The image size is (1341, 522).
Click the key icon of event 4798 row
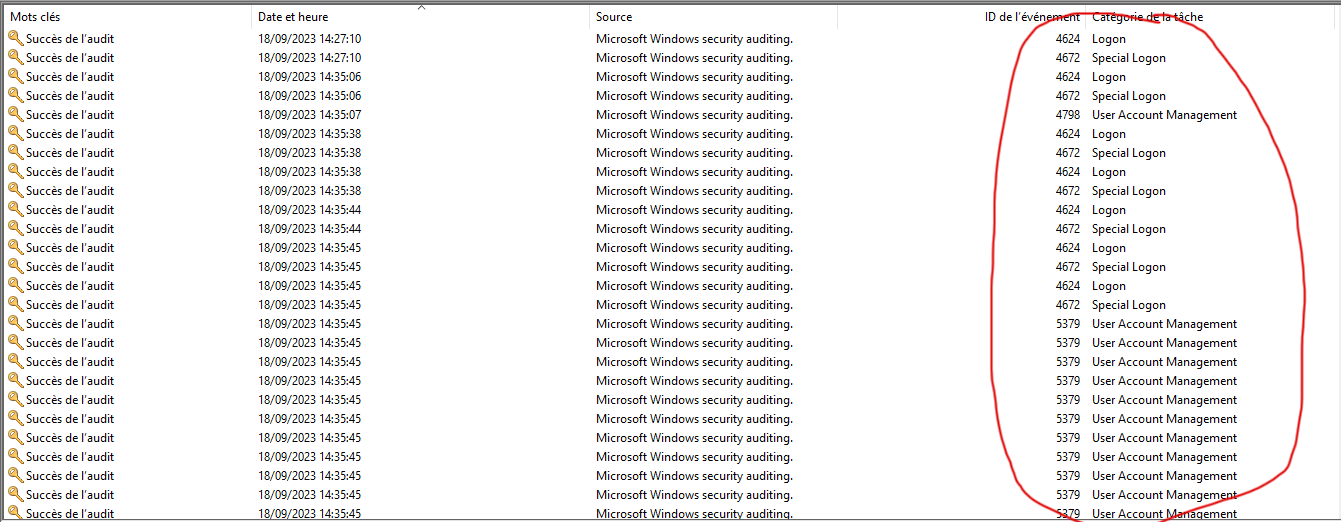point(15,115)
